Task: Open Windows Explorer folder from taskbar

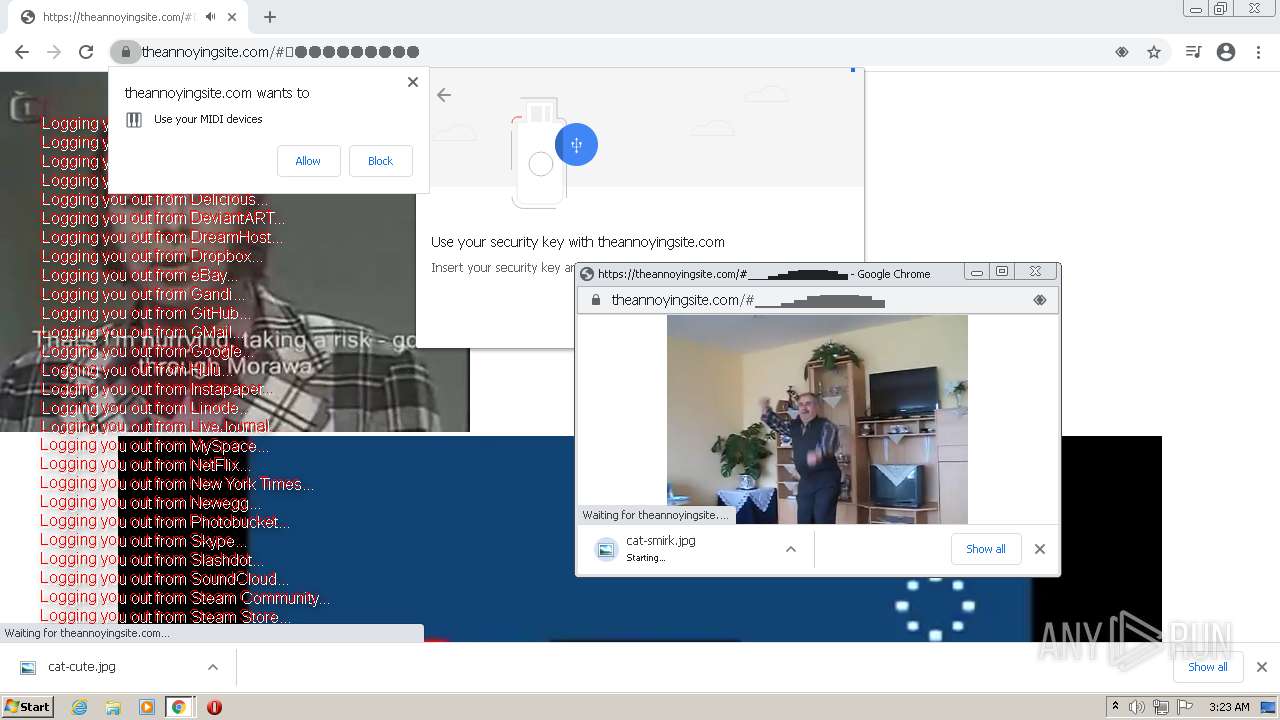Action: [x=113, y=707]
